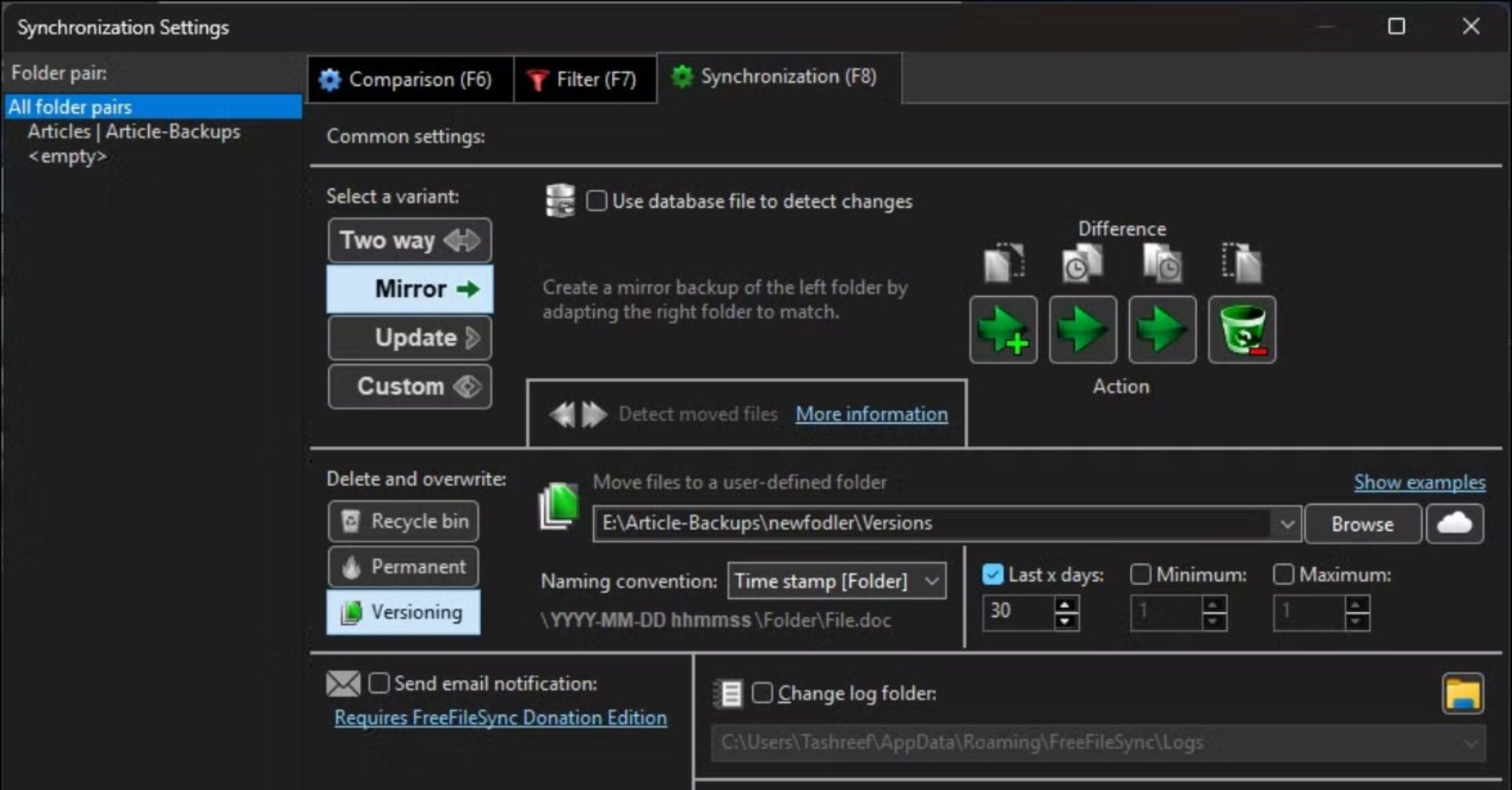Click the Maximum number field

[1310, 612]
